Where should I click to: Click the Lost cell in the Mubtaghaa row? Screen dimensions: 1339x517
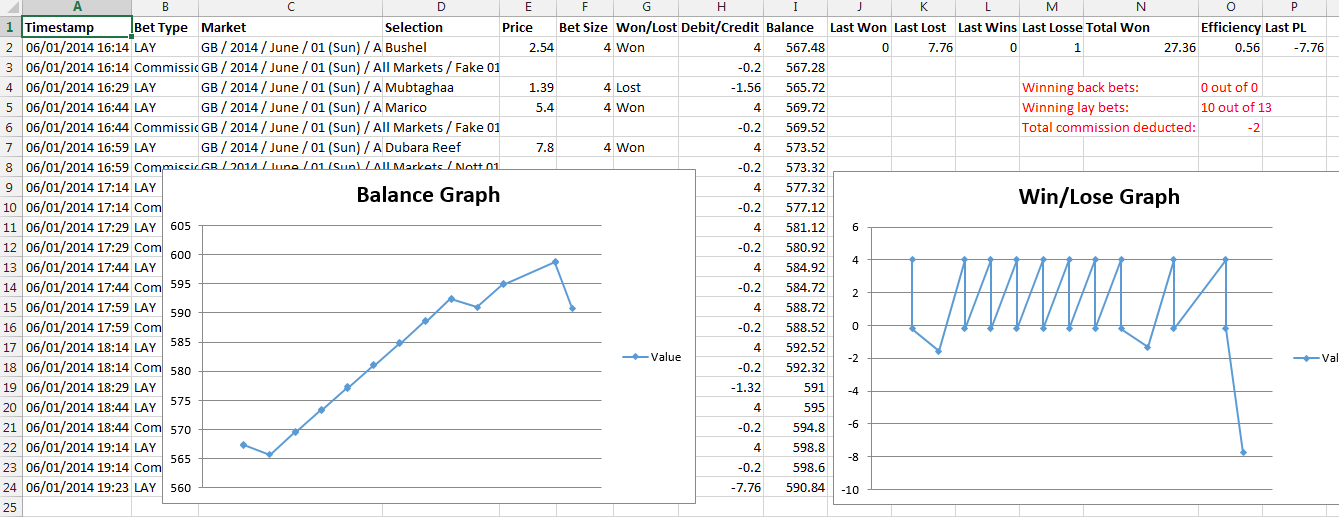(x=646, y=87)
